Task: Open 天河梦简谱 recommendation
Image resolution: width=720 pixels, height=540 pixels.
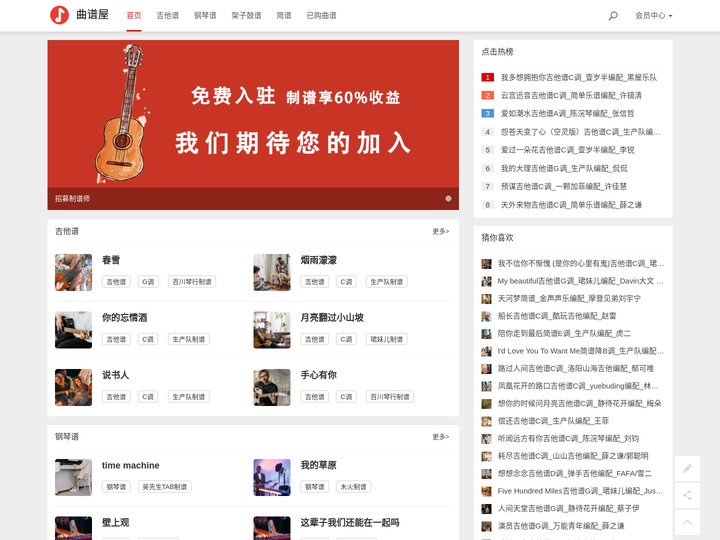Action: point(569,298)
